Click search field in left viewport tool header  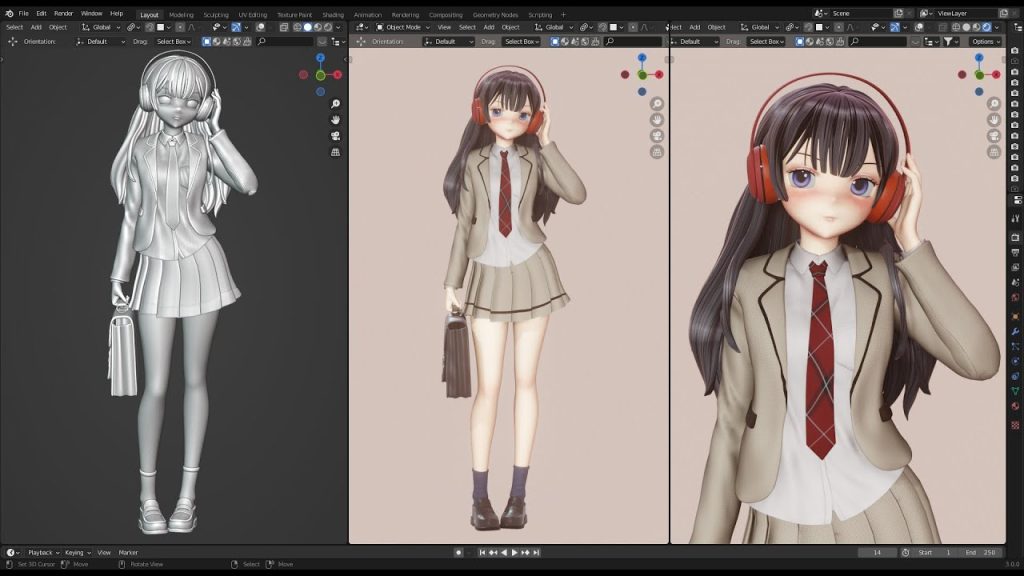pyautogui.click(x=285, y=41)
